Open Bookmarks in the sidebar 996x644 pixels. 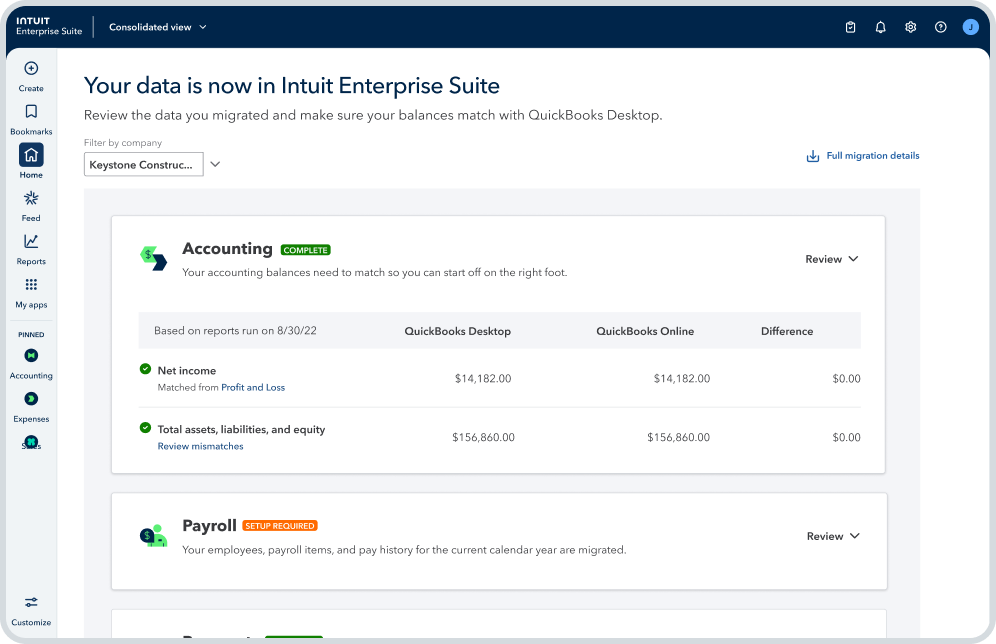[x=31, y=112]
